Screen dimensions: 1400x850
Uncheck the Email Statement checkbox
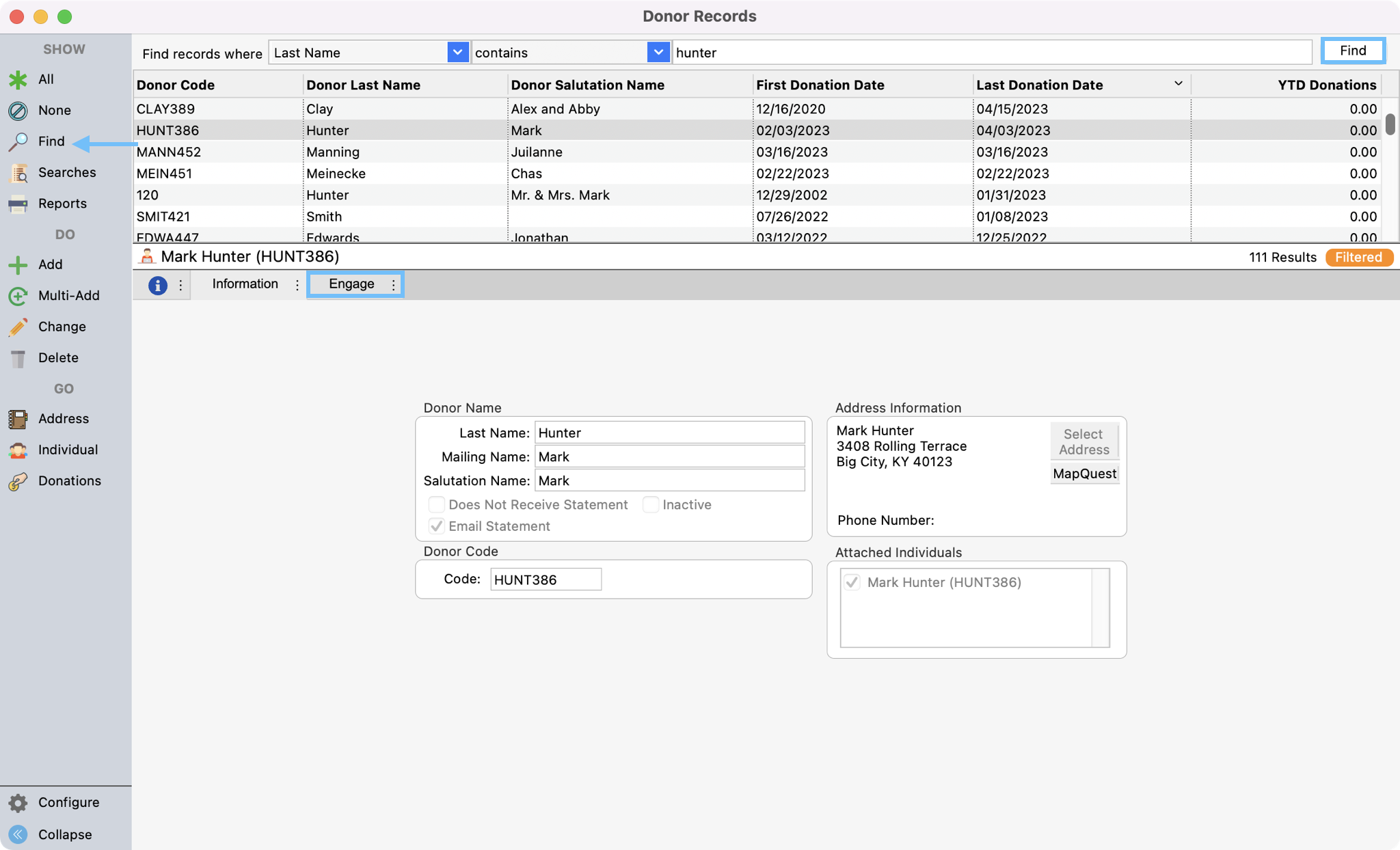click(436, 526)
